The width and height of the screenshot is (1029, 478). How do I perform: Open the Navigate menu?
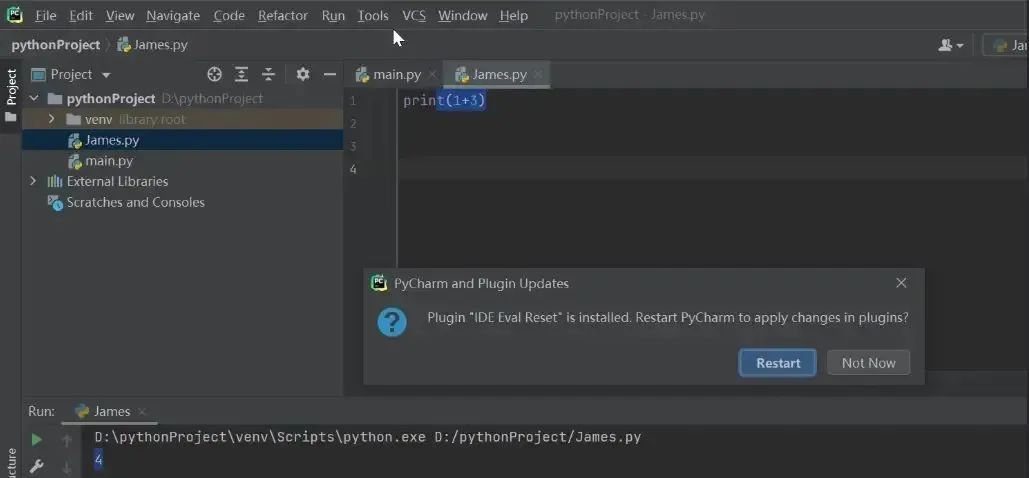[173, 16]
